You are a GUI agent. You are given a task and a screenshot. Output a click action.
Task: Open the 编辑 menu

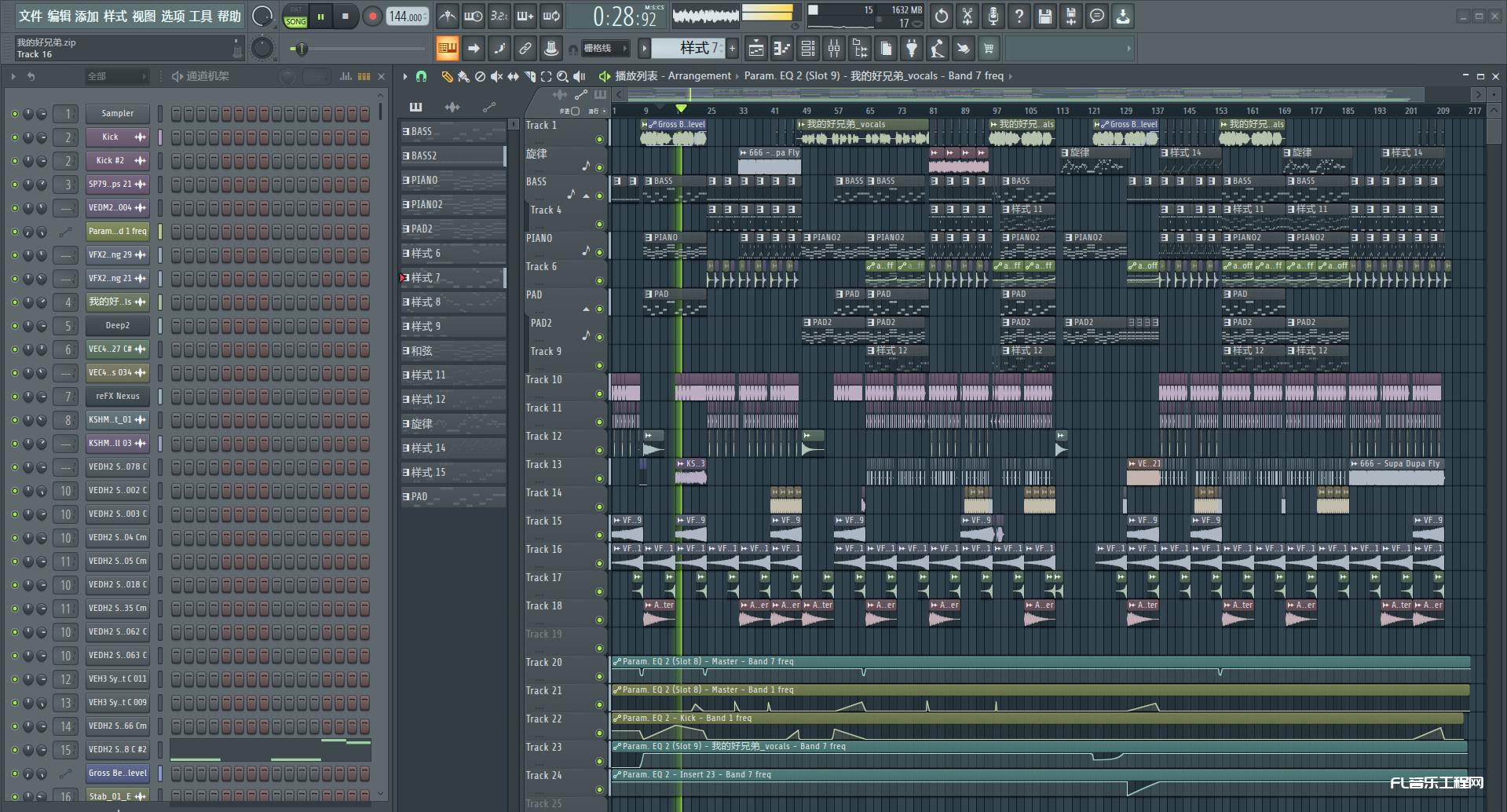click(59, 16)
